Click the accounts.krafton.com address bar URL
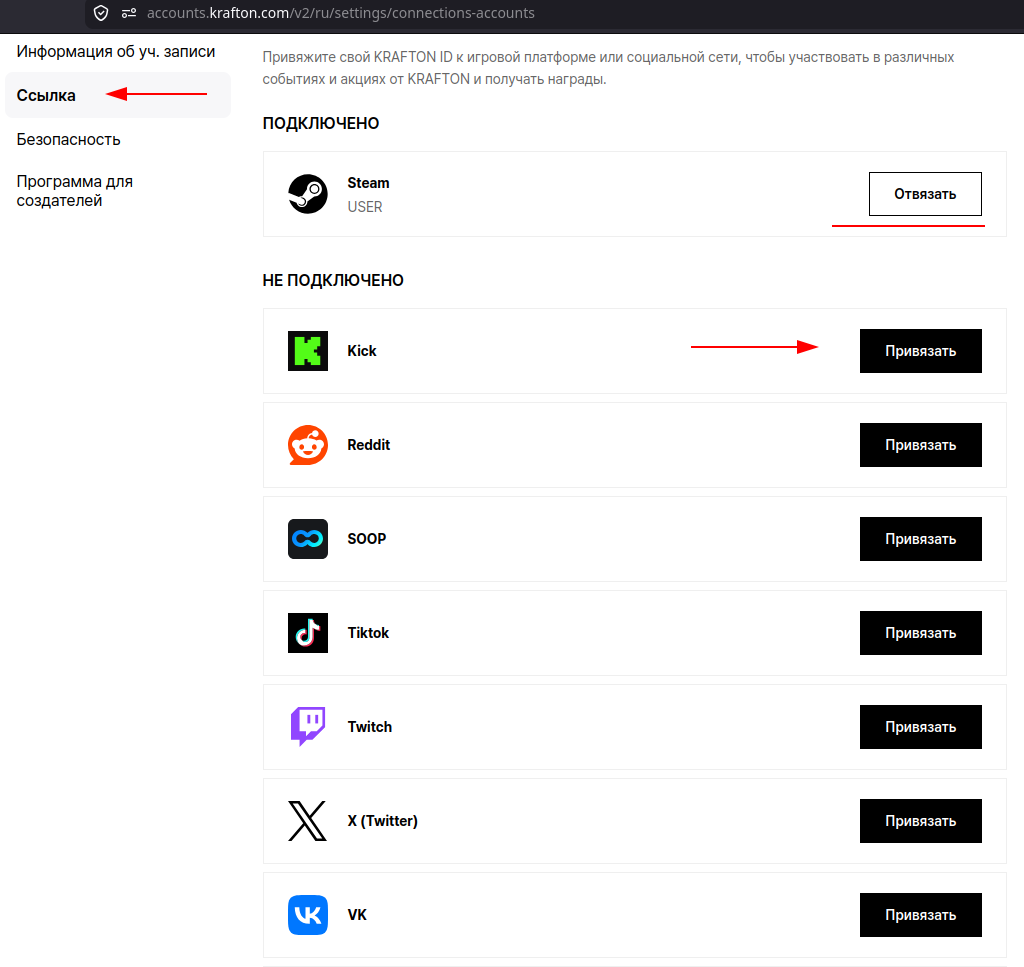This screenshot has width=1024, height=967. pyautogui.click(x=340, y=13)
